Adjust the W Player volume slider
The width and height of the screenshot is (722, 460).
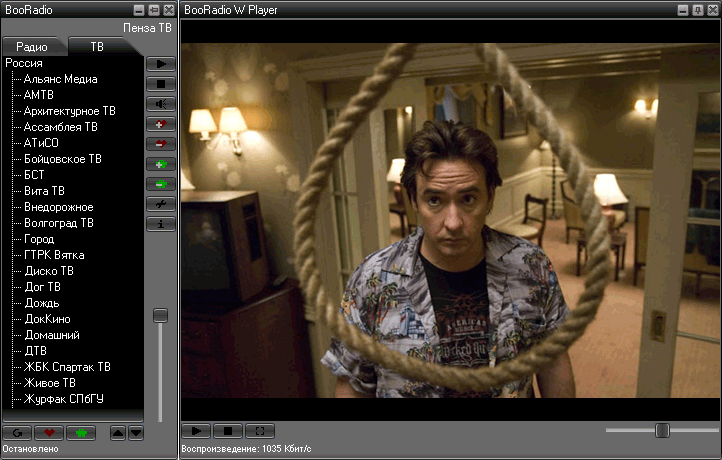click(x=662, y=430)
